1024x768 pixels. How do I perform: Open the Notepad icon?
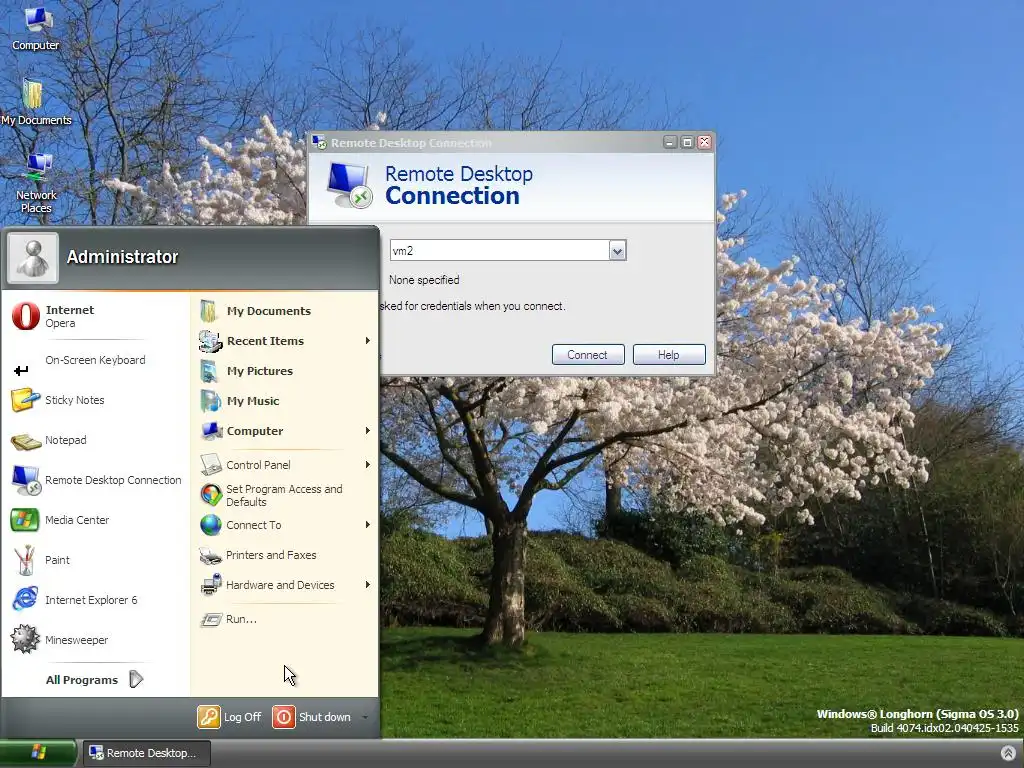click(25, 441)
